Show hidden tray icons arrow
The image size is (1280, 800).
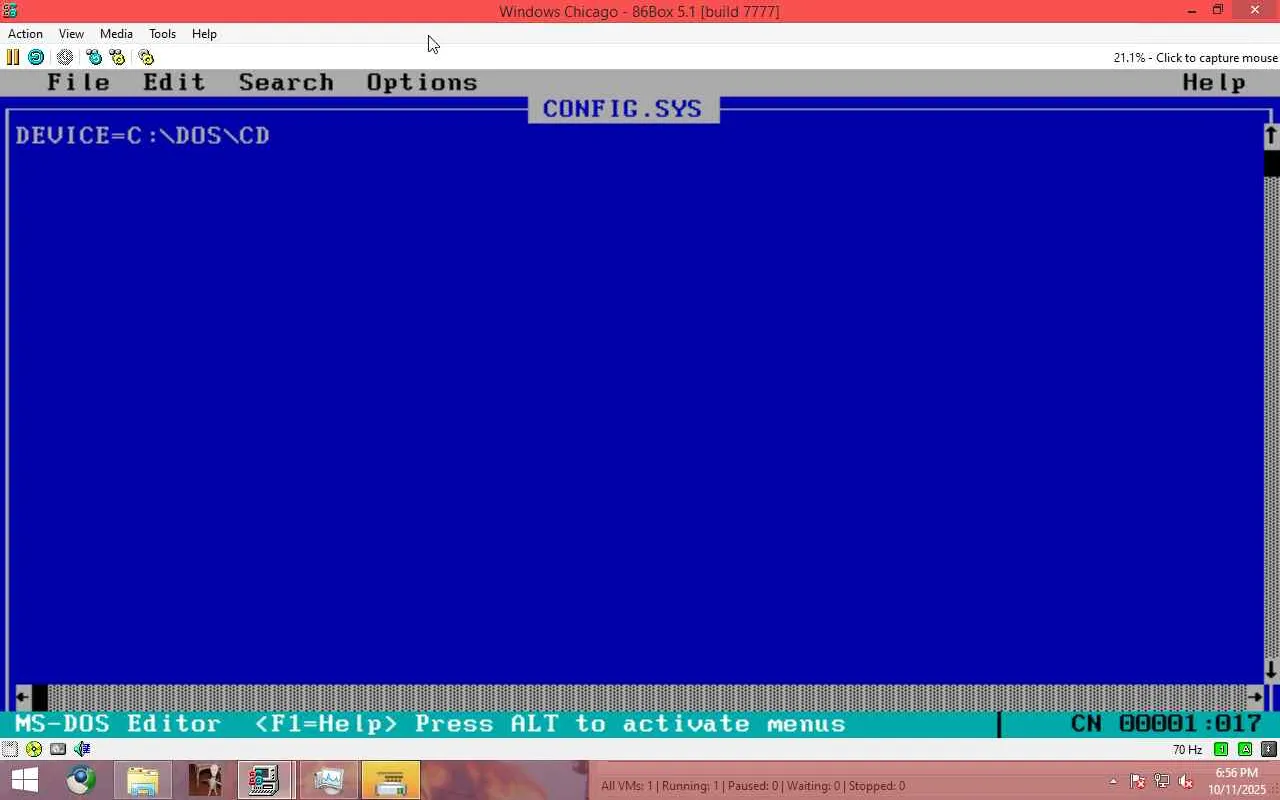[x=1113, y=781]
